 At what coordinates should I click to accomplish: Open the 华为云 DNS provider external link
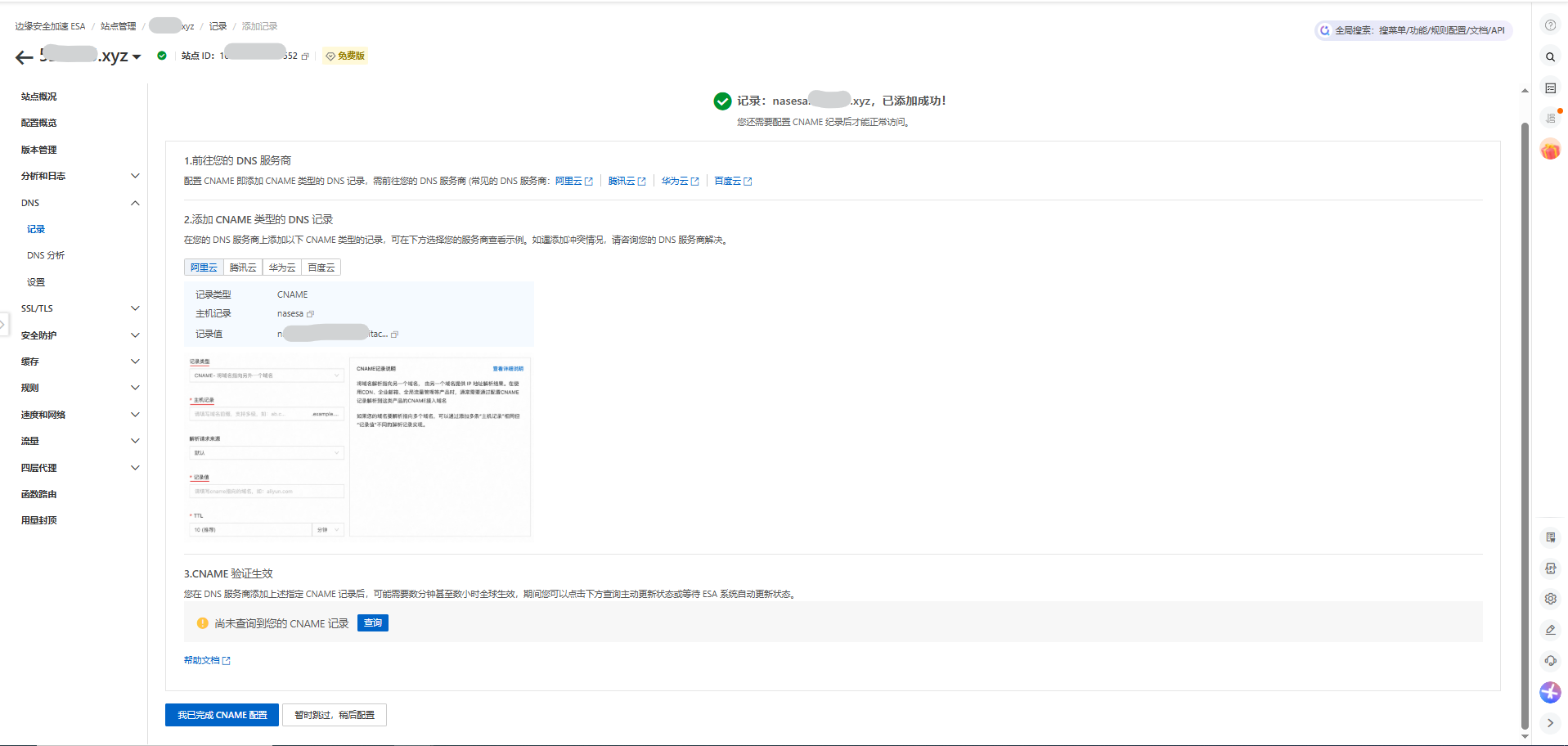tap(681, 181)
